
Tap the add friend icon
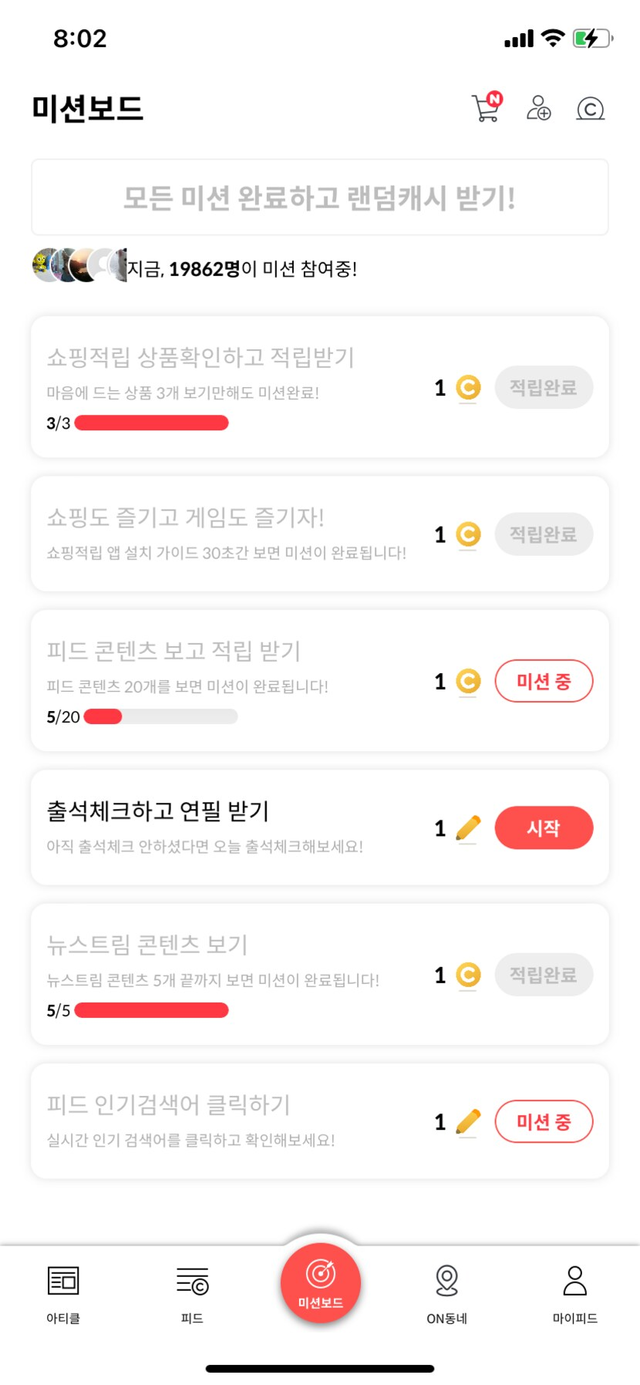[539, 108]
